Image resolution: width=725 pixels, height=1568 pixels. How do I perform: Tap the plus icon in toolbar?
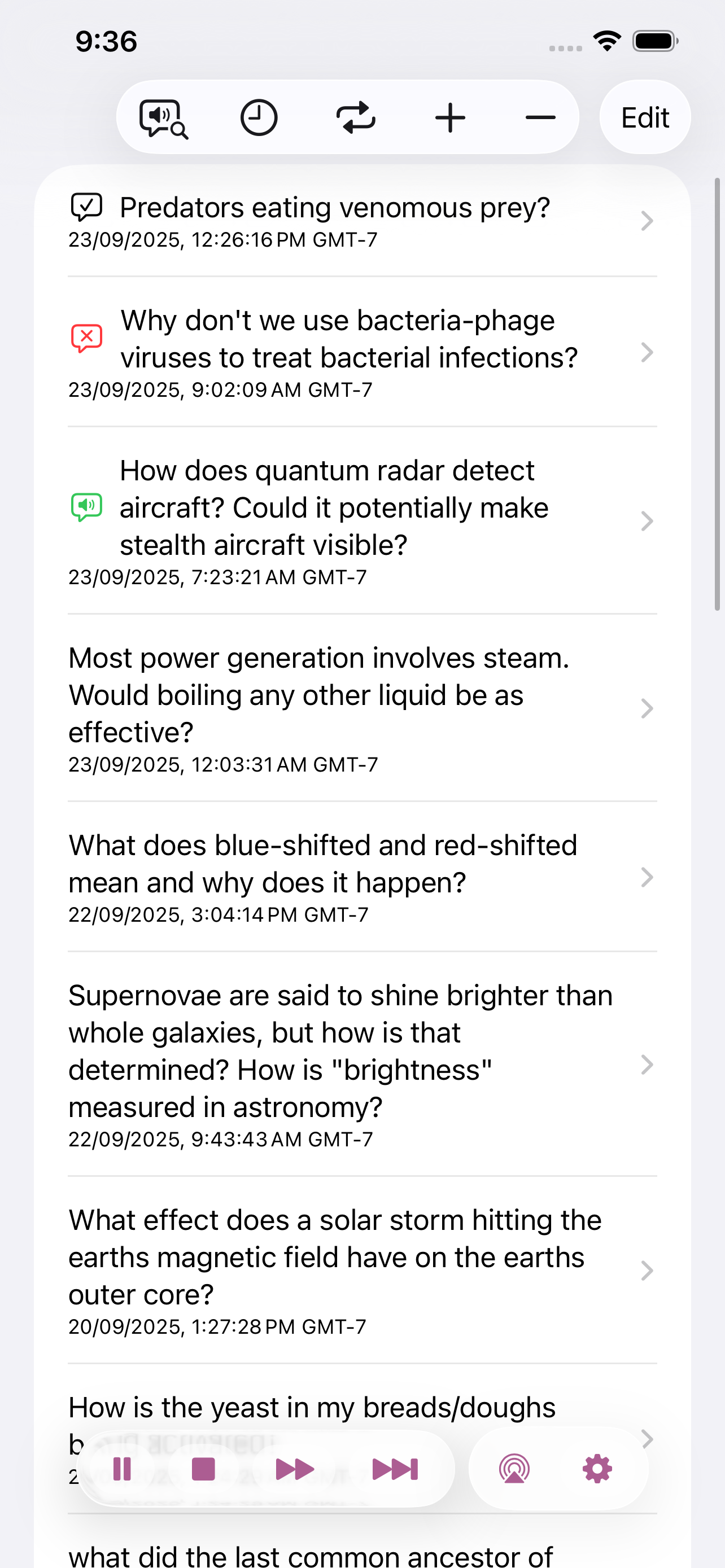point(450,117)
